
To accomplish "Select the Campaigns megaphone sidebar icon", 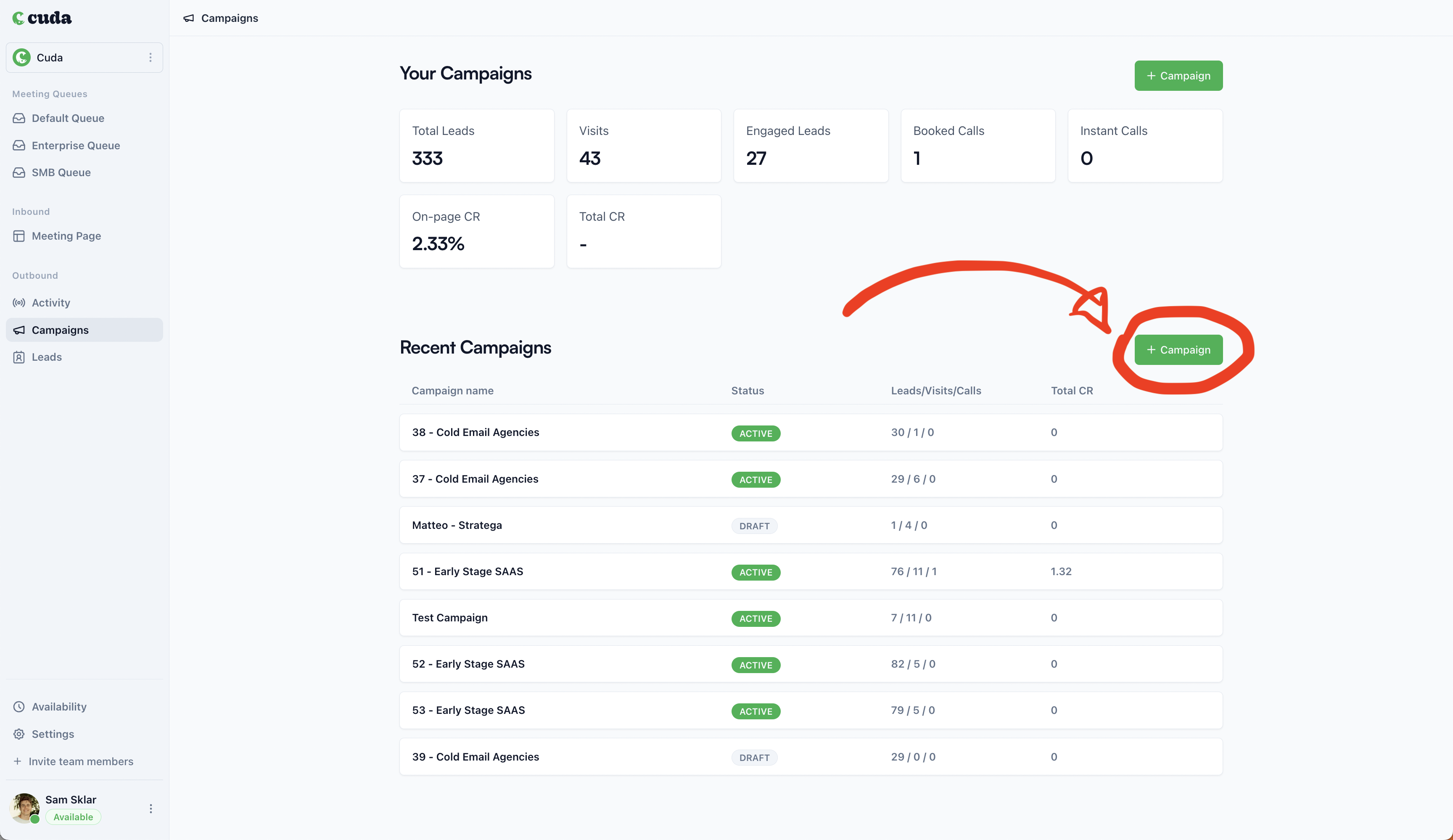I will 19,330.
